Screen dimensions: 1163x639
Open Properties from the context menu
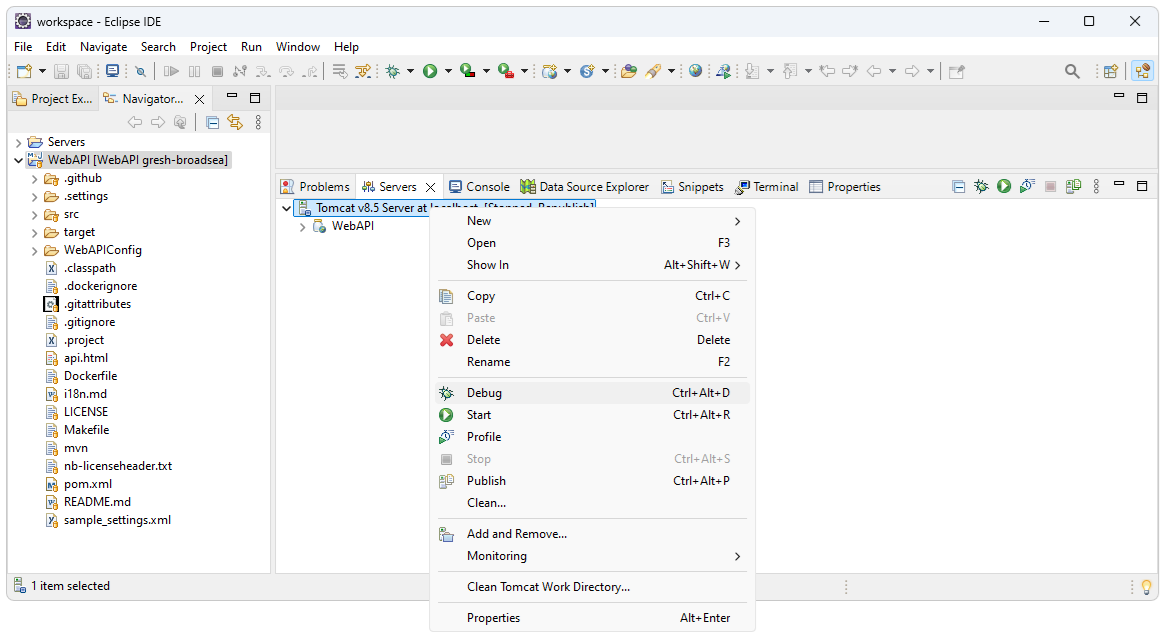593,618
